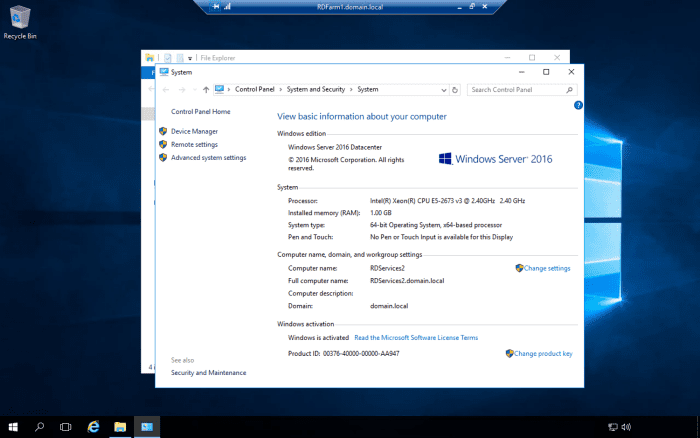Click the network icon in system tray
The width and height of the screenshot is (700, 438).
pos(612,427)
